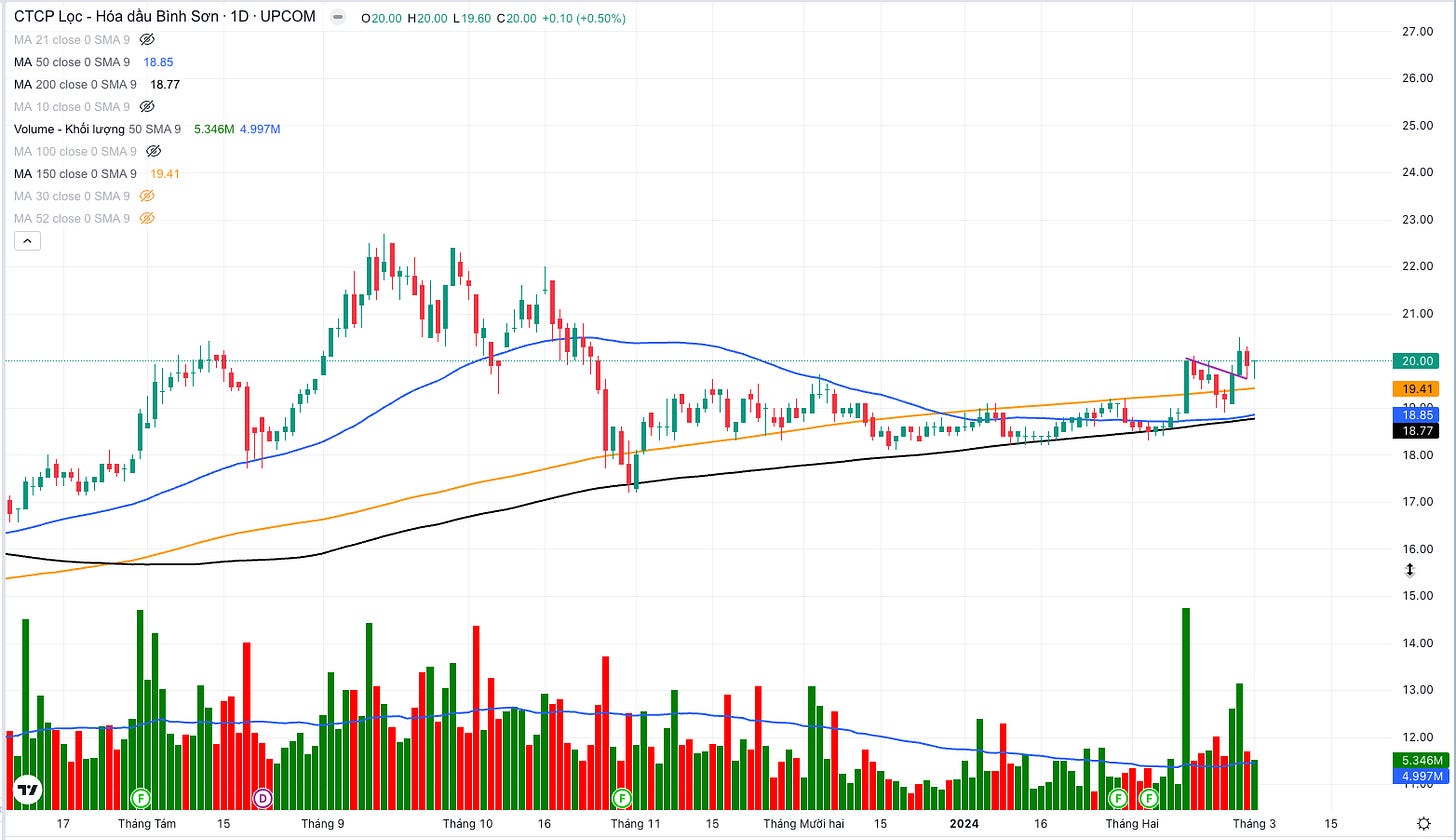Show the hidden MA 10 indicator via eye icon

[x=147, y=107]
